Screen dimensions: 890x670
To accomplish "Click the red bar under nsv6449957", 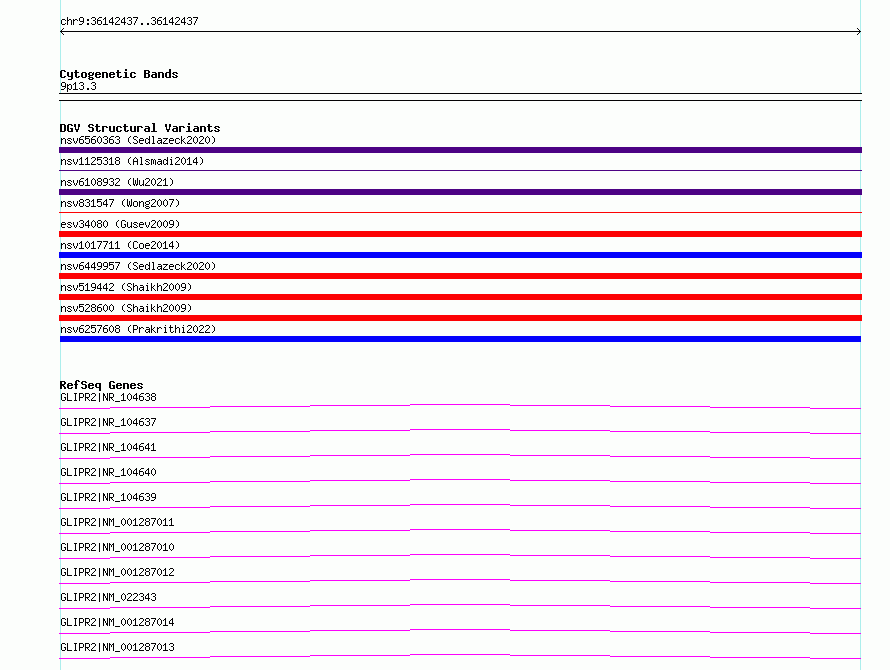I will pos(460,276).
